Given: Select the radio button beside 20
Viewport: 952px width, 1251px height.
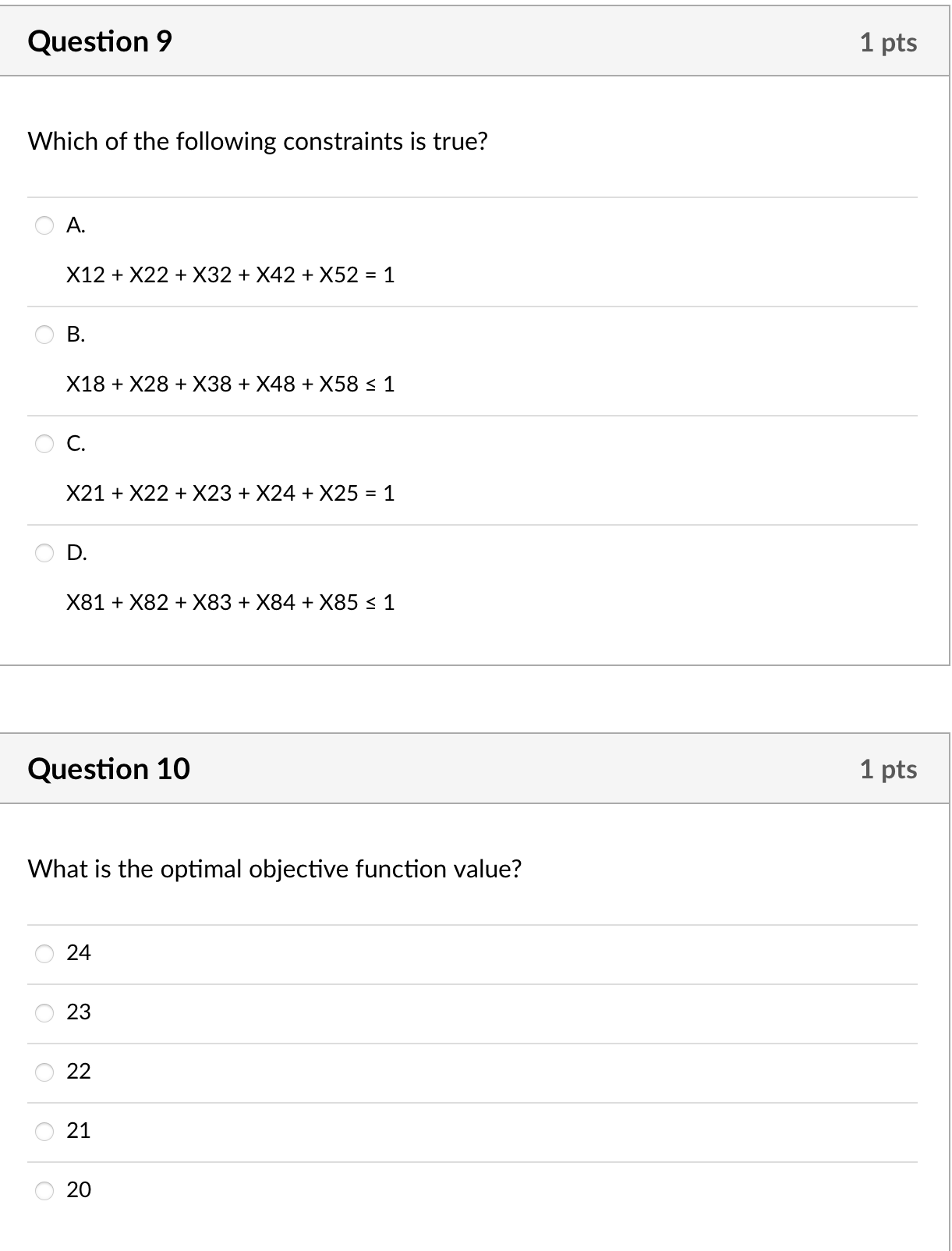Looking at the screenshot, I should [45, 1190].
